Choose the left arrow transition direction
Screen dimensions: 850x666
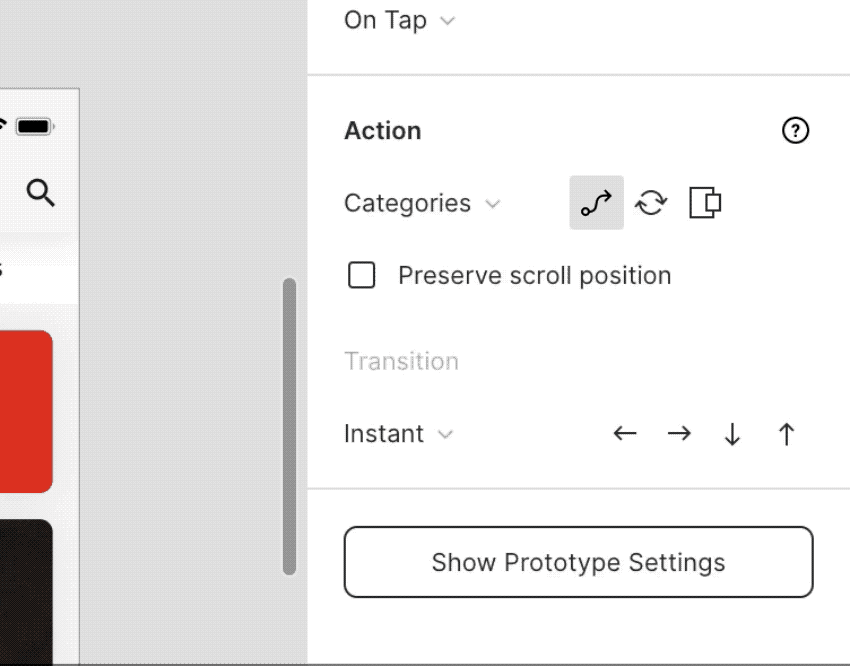(625, 434)
